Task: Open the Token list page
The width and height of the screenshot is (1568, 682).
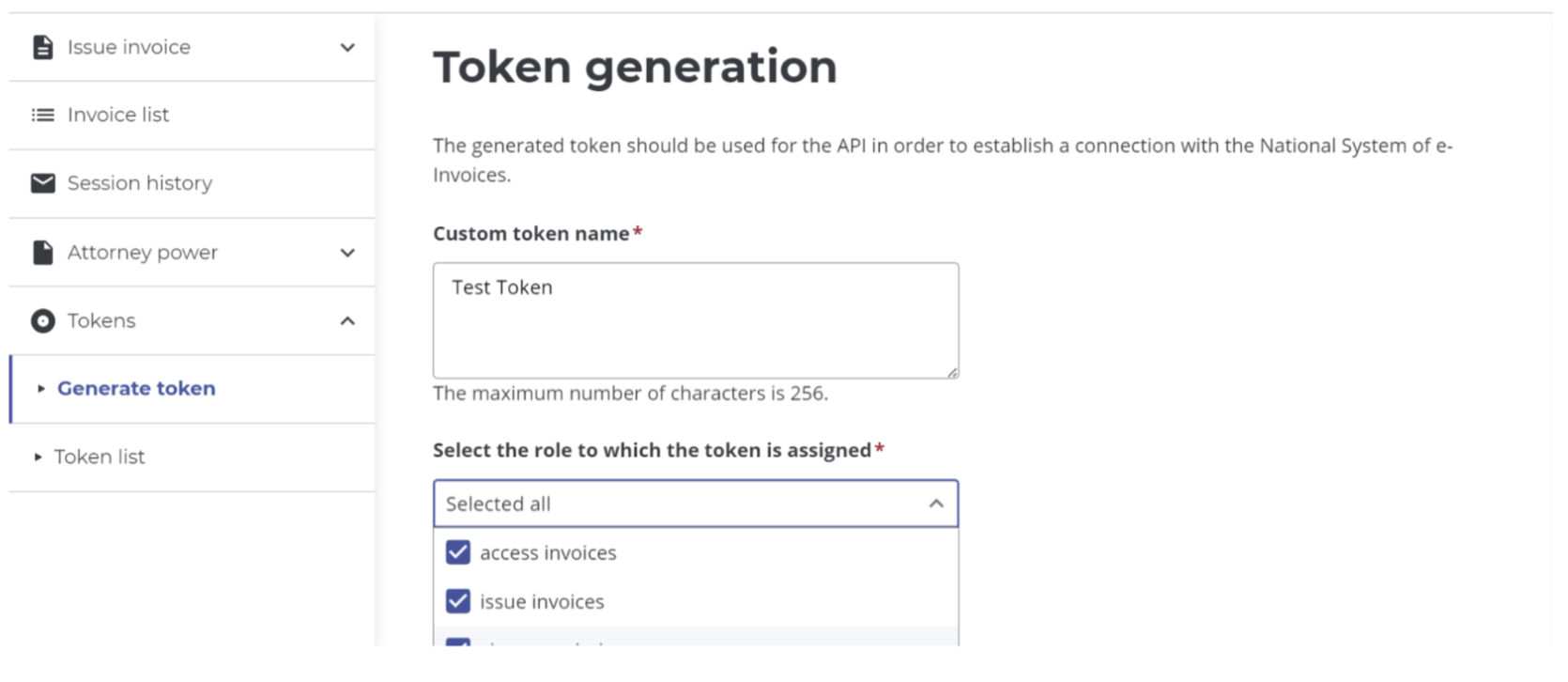Action: pyautogui.click(x=100, y=457)
